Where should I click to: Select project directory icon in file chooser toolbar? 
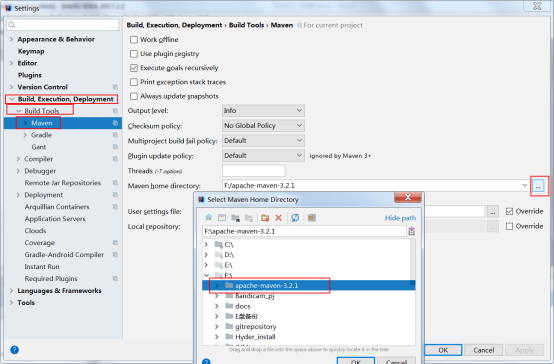[x=235, y=217]
